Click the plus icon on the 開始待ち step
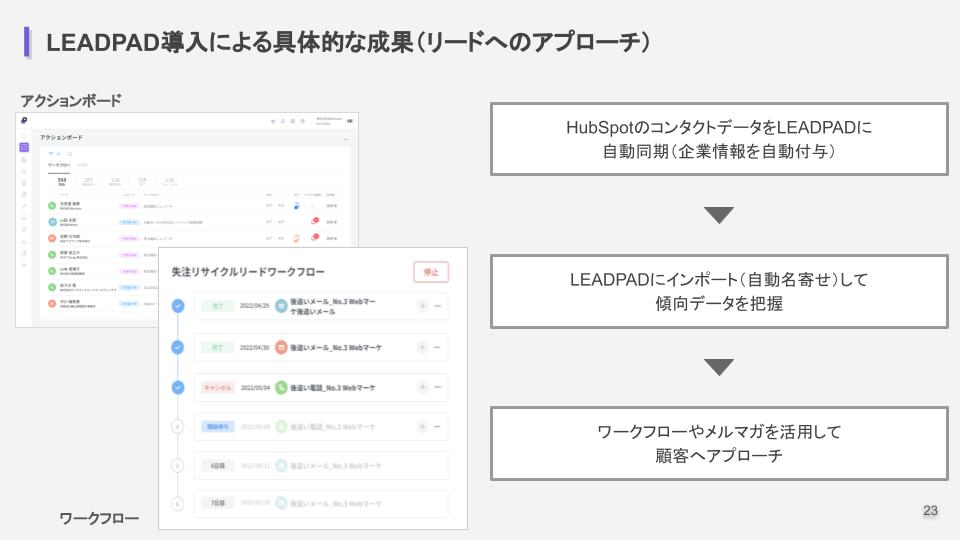Screen dimensions: 960x540 tap(422, 426)
